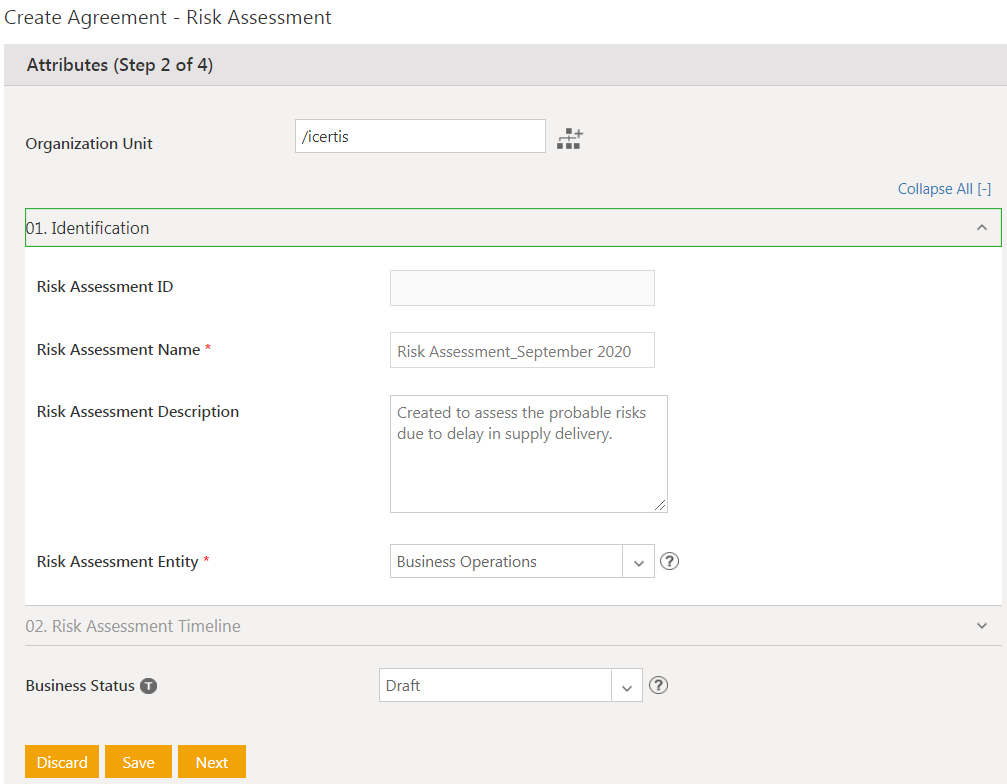The width and height of the screenshot is (1007, 784).
Task: Click the T badge next to Business Status
Action: pyautogui.click(x=149, y=686)
